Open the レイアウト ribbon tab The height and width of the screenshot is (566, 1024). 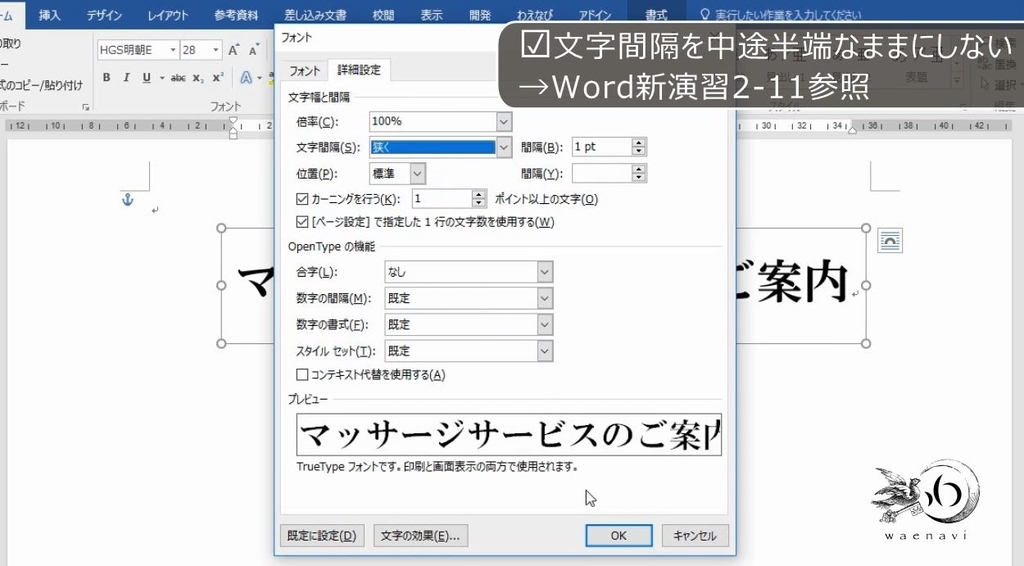(168, 14)
